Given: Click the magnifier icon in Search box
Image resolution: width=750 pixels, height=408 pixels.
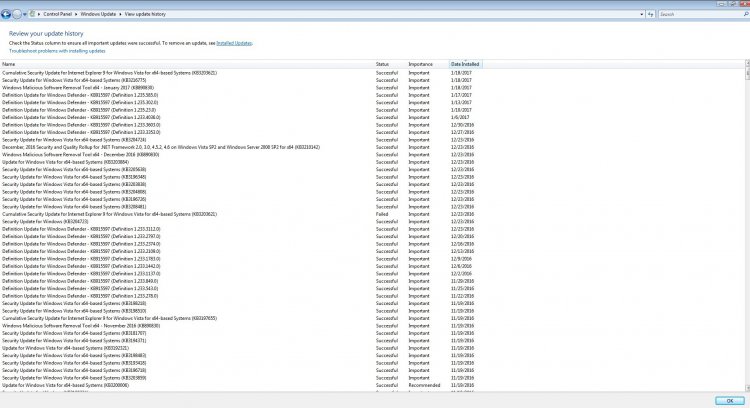Looking at the screenshot, I should click(746, 14).
